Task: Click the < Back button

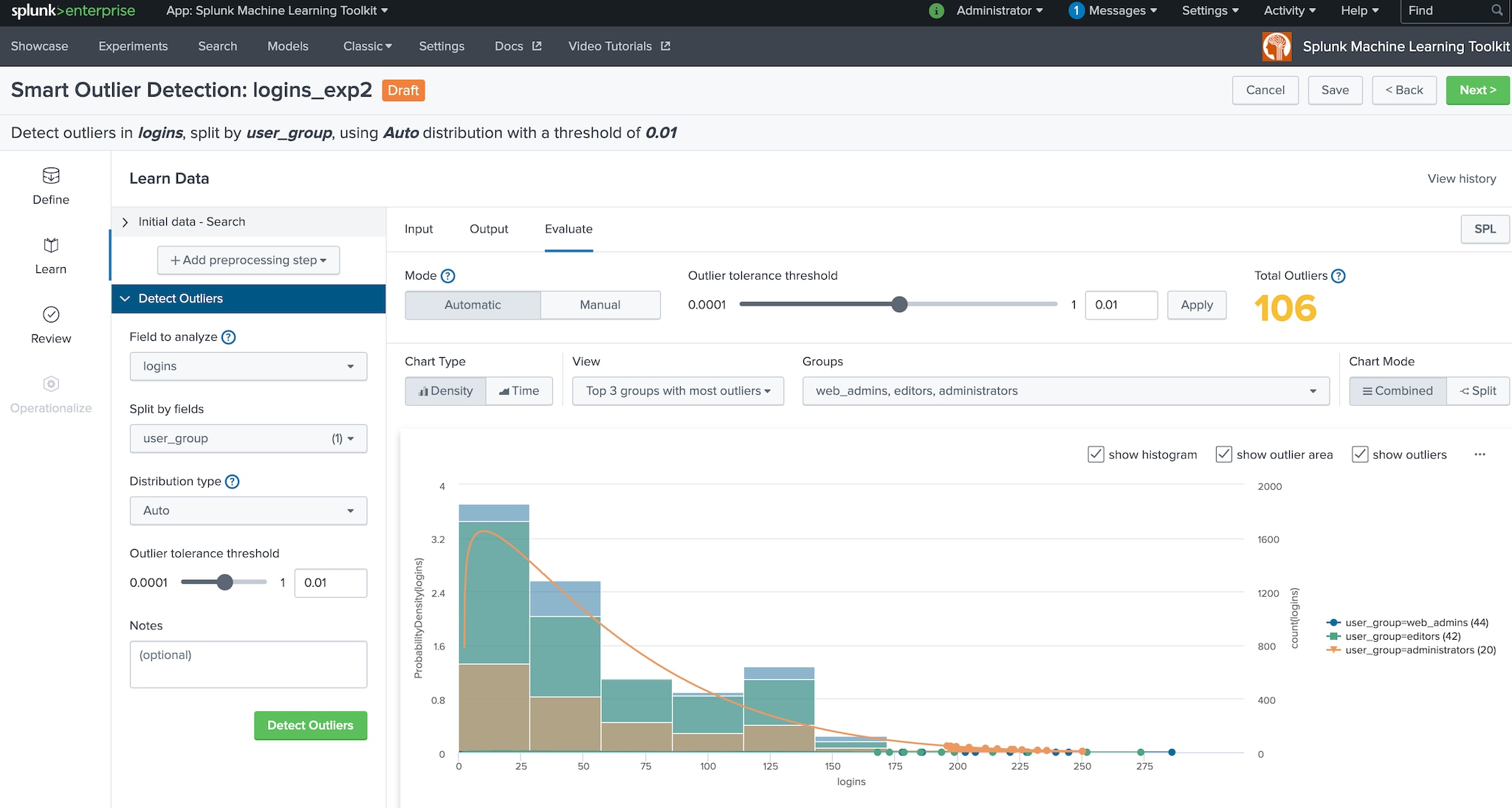Action: 1404,90
